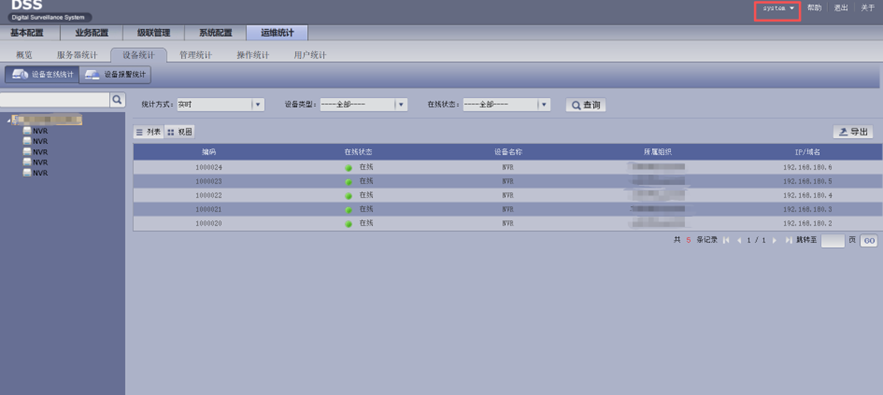Click green online dot for device 1000023

(x=349, y=182)
